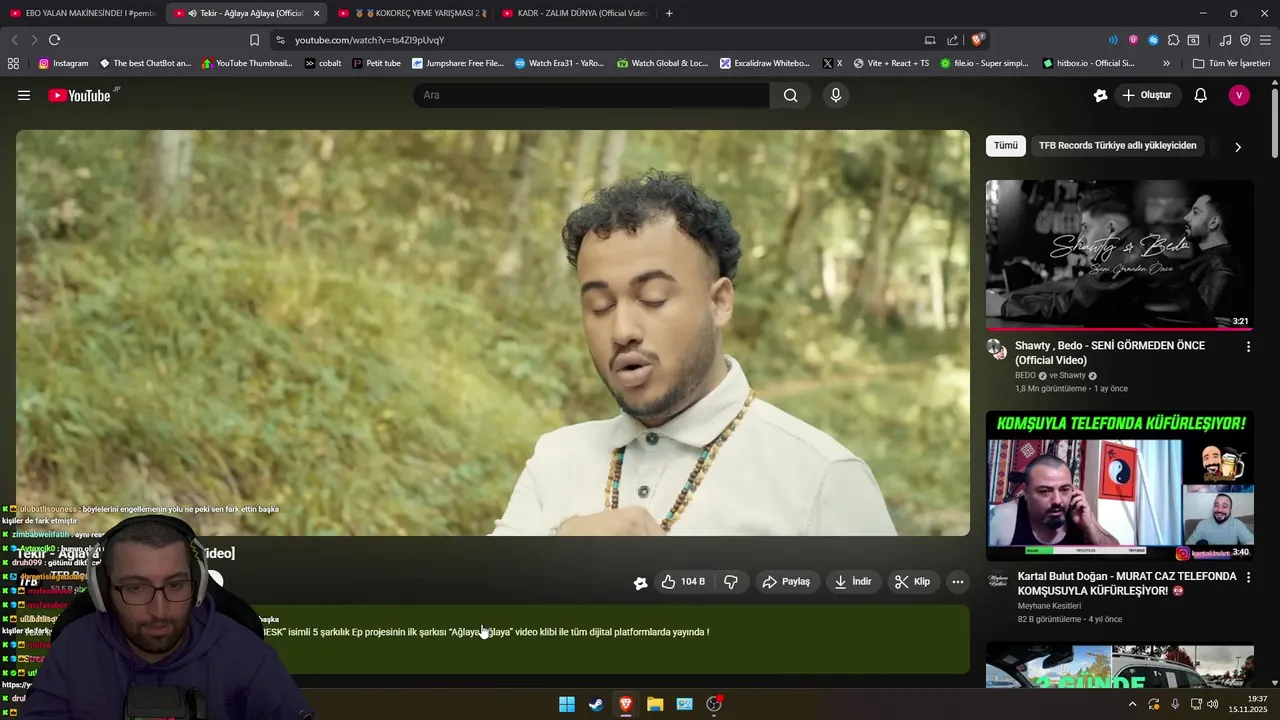Open the Shazam extension icon

pos(1153,40)
